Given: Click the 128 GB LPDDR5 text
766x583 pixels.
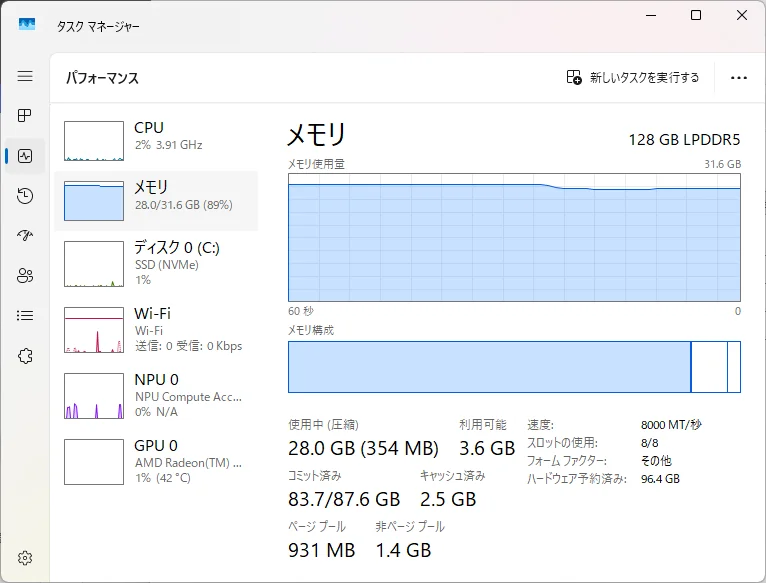Looking at the screenshot, I should 684,140.
